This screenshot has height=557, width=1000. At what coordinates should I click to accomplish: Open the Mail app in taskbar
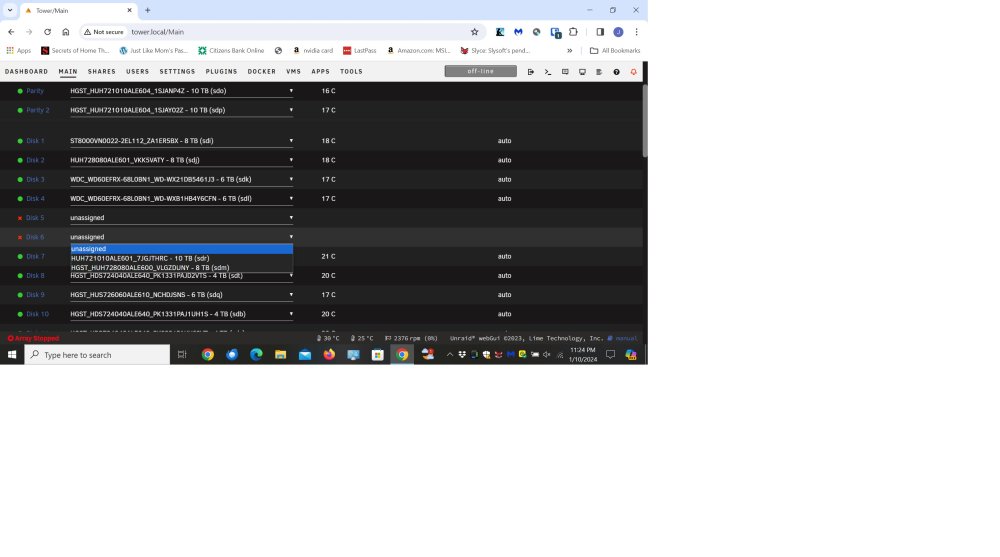tap(305, 355)
